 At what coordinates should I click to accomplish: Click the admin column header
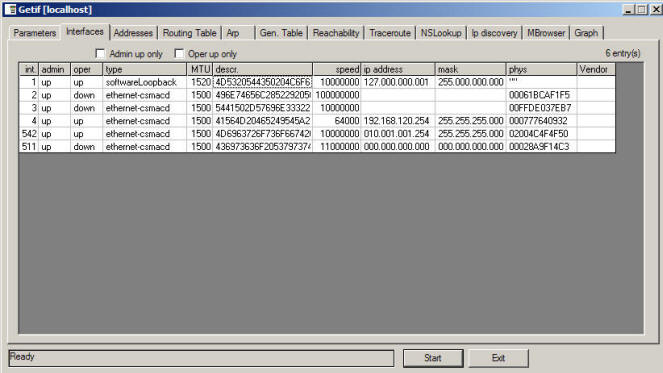point(54,69)
